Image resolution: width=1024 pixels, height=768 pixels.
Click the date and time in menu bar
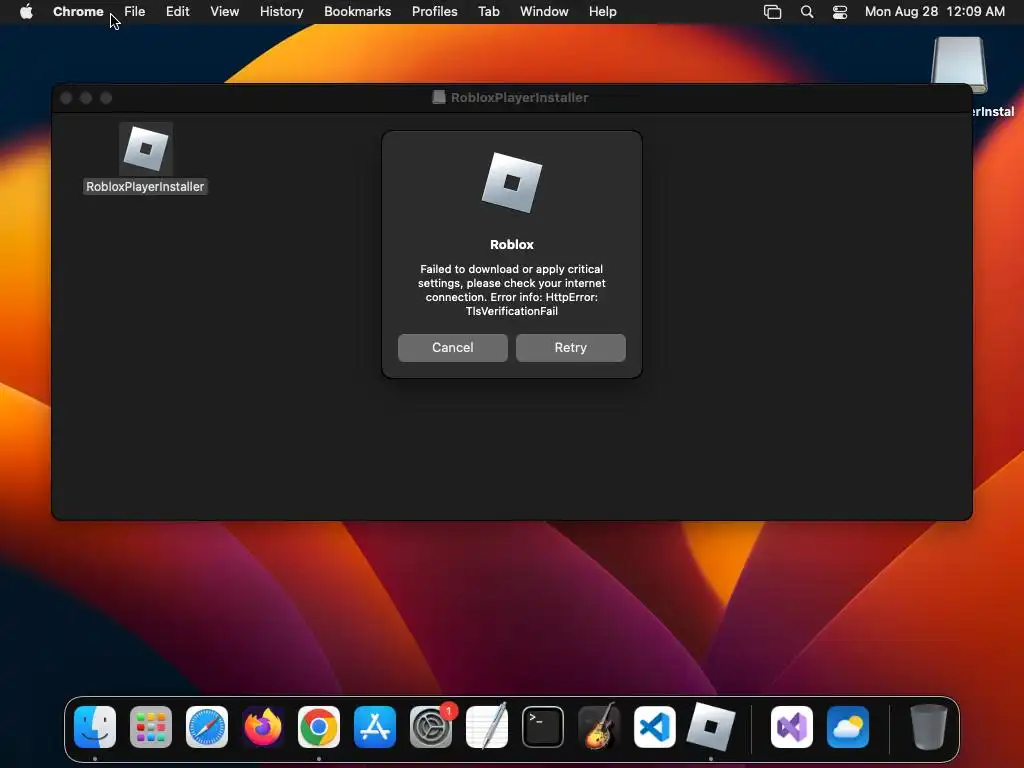click(935, 12)
